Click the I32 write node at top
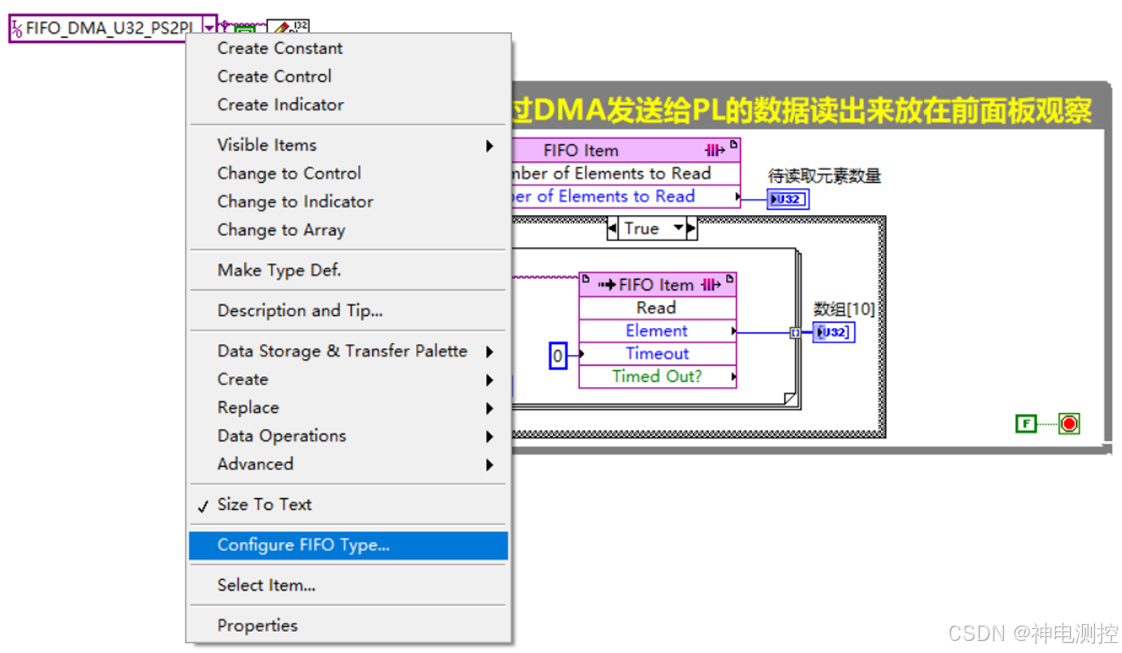This screenshot has height=653, width=1122. [288, 27]
